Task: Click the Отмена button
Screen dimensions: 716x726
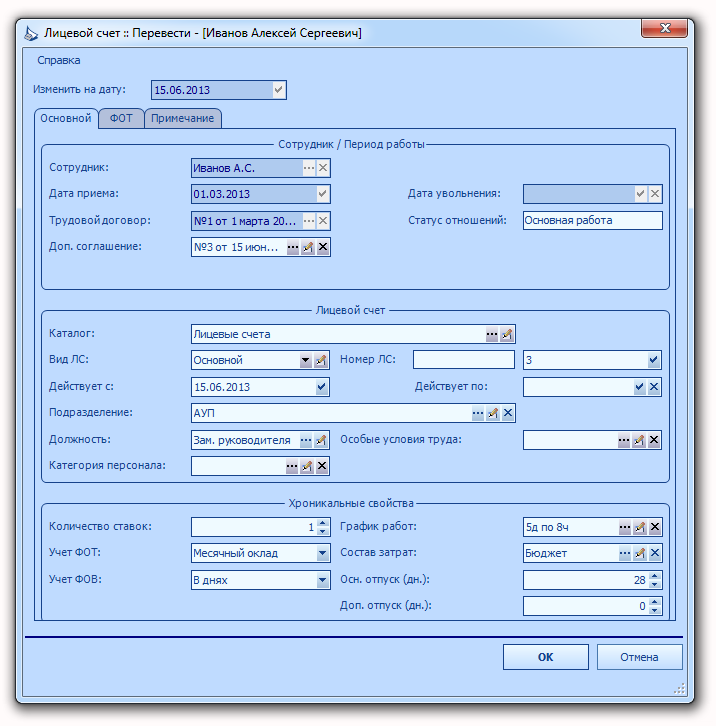Action: (x=640, y=657)
